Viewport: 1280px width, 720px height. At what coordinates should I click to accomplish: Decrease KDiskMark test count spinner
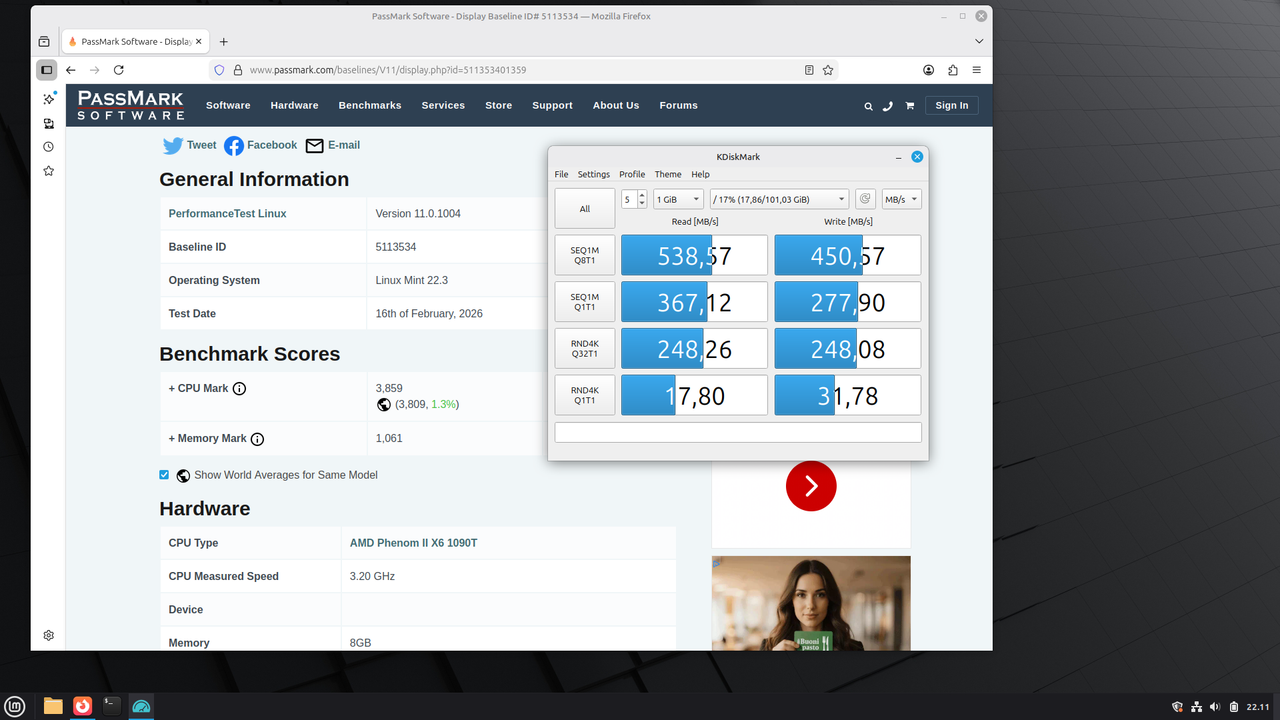tap(642, 204)
